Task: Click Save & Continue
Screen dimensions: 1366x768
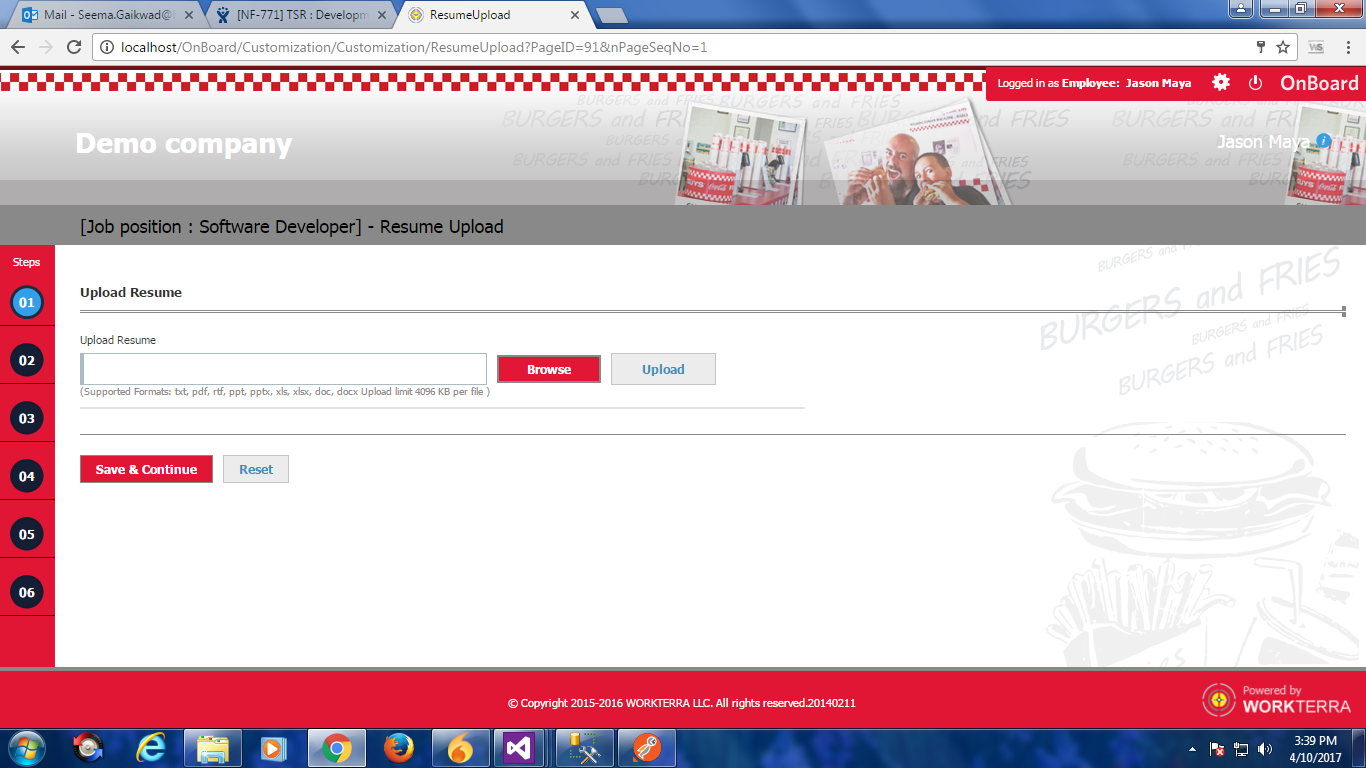Action: 146,469
